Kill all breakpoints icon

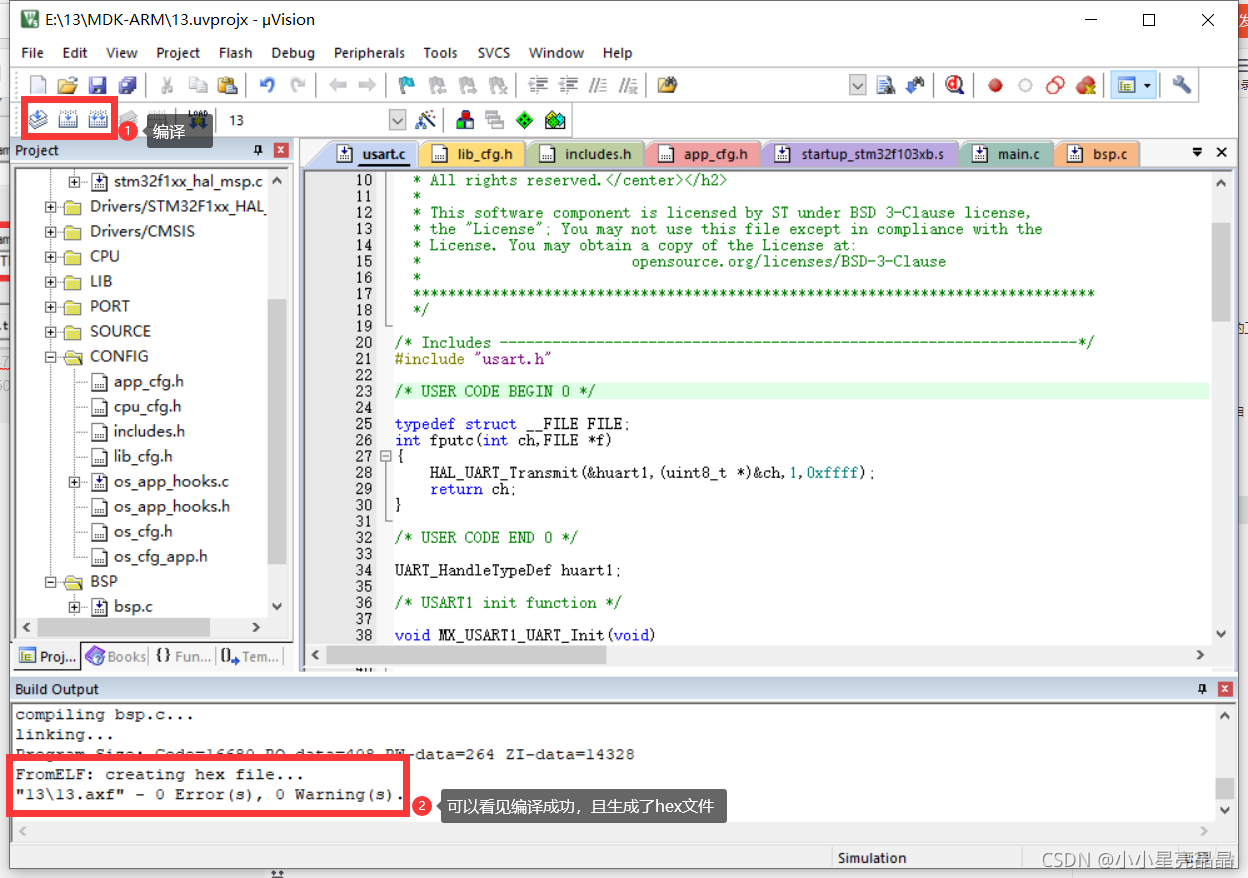[x=1085, y=86]
